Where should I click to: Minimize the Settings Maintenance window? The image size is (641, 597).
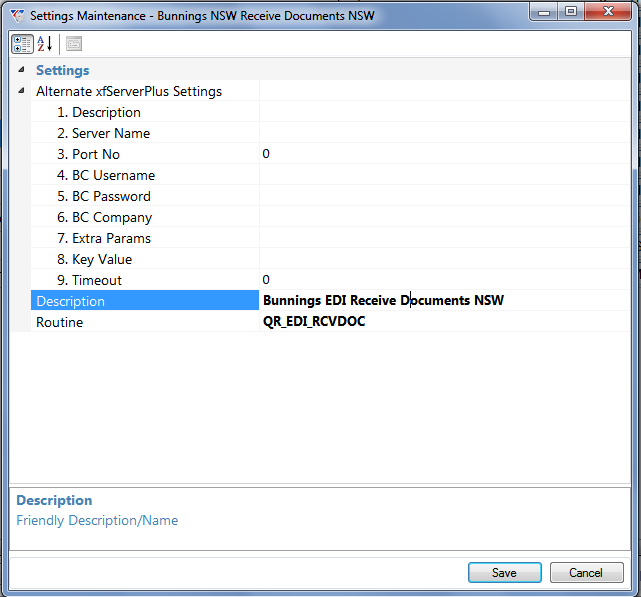(544, 11)
